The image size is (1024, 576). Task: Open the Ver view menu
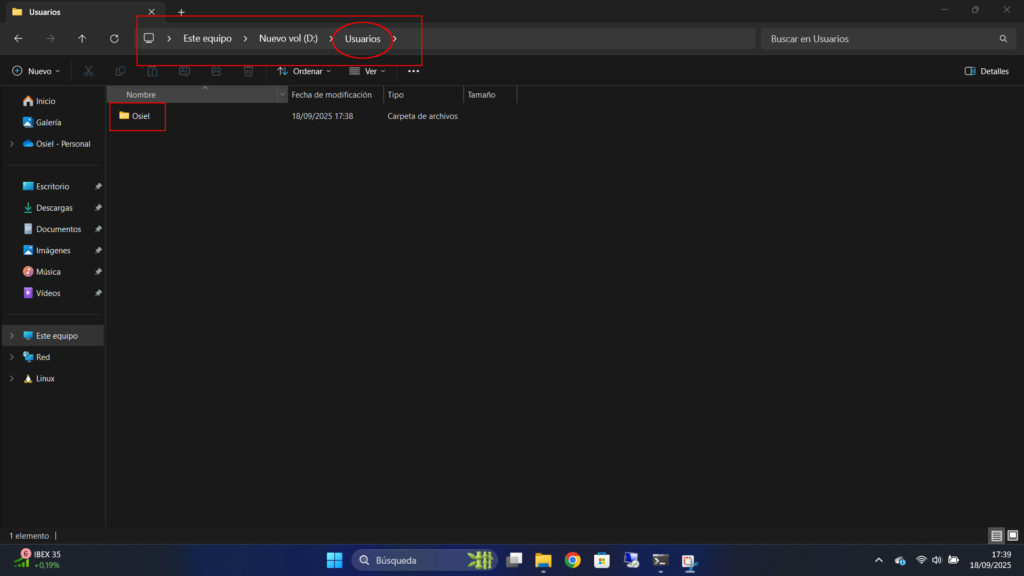(367, 71)
